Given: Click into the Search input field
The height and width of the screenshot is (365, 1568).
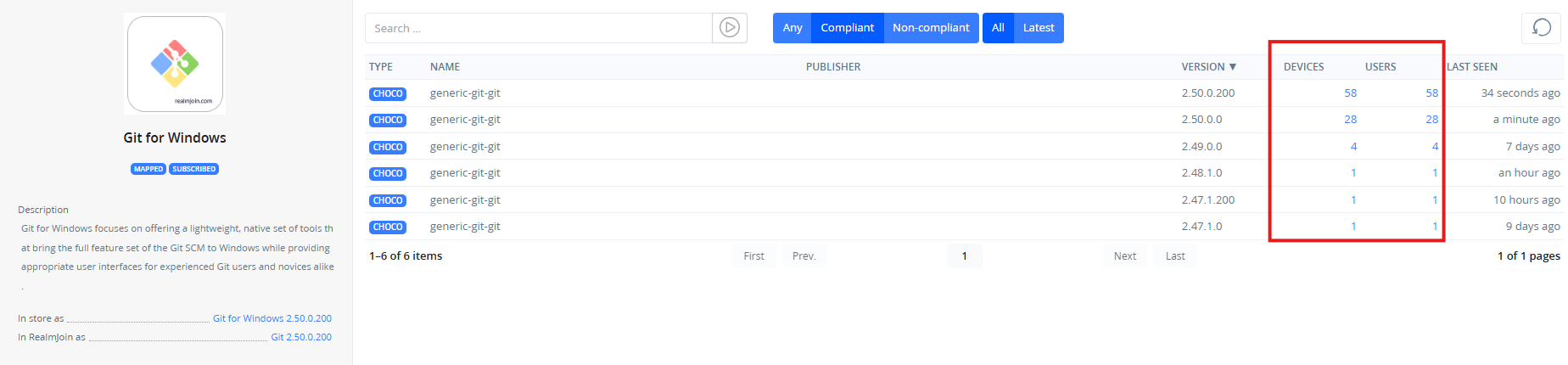Looking at the screenshot, I should (539, 28).
